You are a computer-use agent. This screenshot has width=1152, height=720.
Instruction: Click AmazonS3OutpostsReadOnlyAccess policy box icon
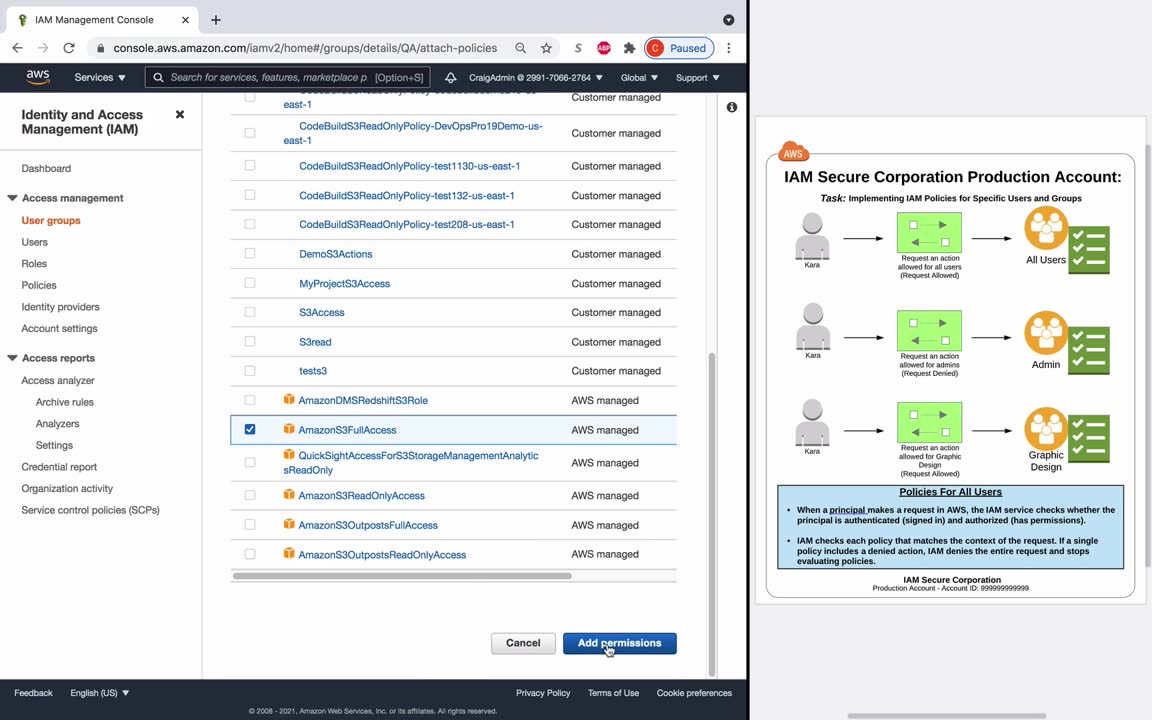pos(289,553)
